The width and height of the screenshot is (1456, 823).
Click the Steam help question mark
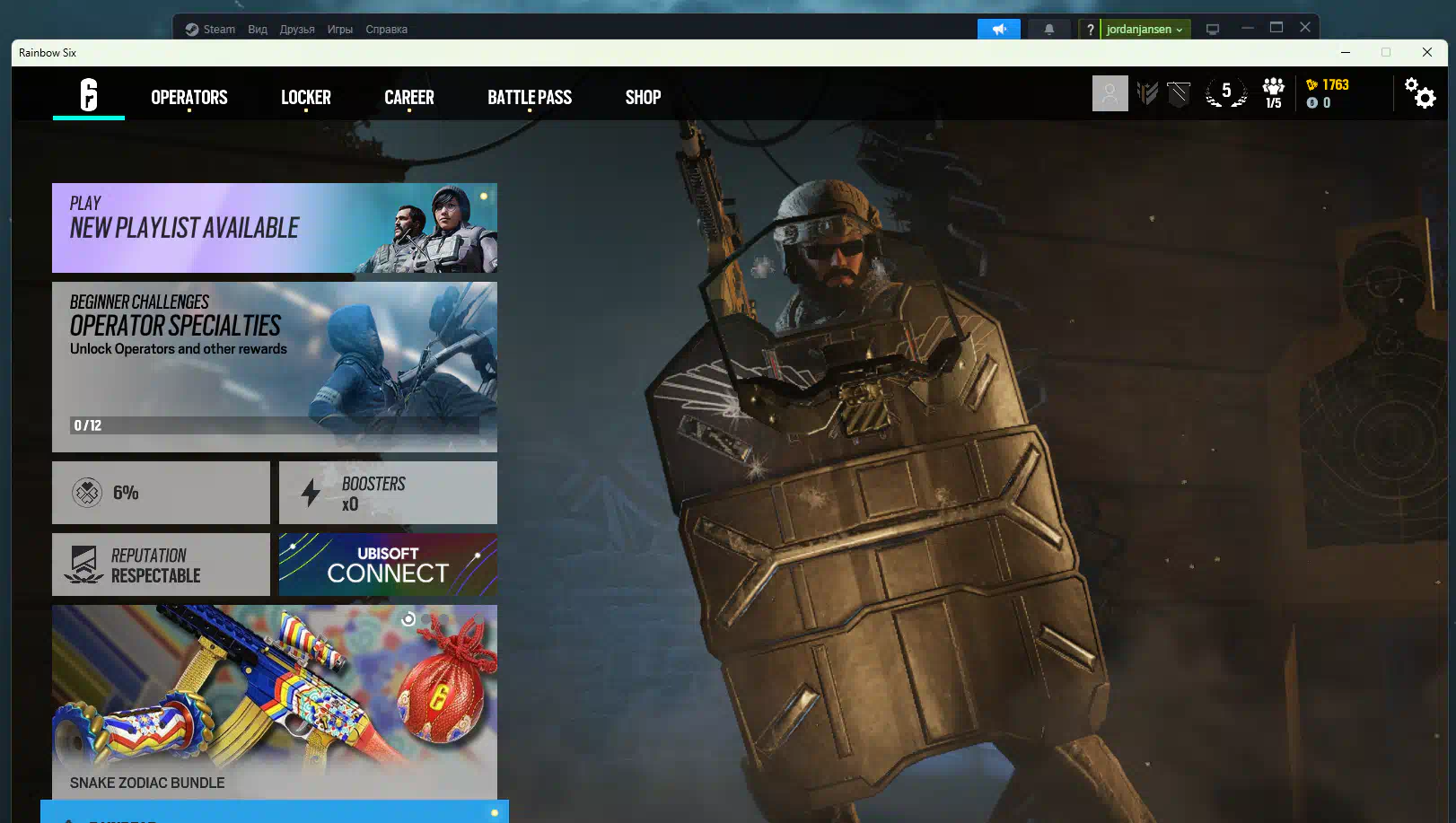pyautogui.click(x=1090, y=30)
